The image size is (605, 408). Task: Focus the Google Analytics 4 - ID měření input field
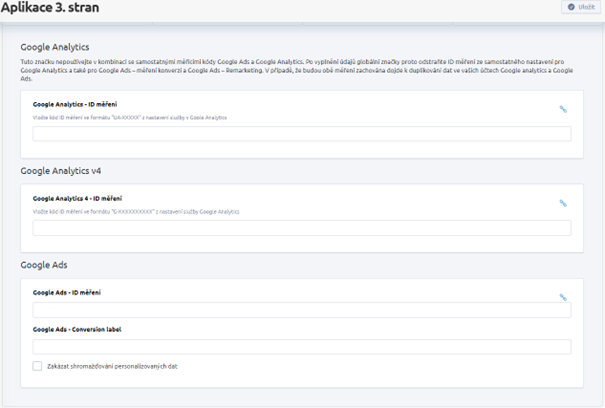[x=302, y=228]
